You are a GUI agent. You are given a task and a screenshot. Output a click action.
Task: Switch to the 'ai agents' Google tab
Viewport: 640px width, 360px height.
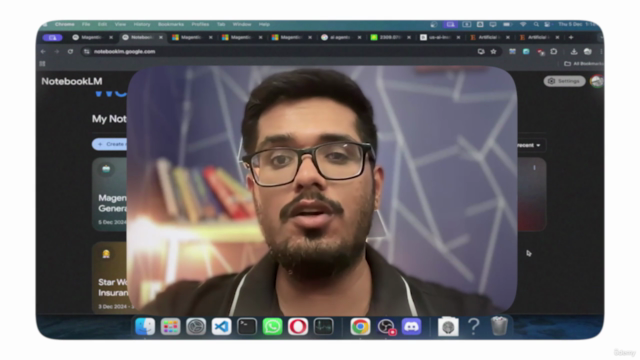tap(340, 37)
